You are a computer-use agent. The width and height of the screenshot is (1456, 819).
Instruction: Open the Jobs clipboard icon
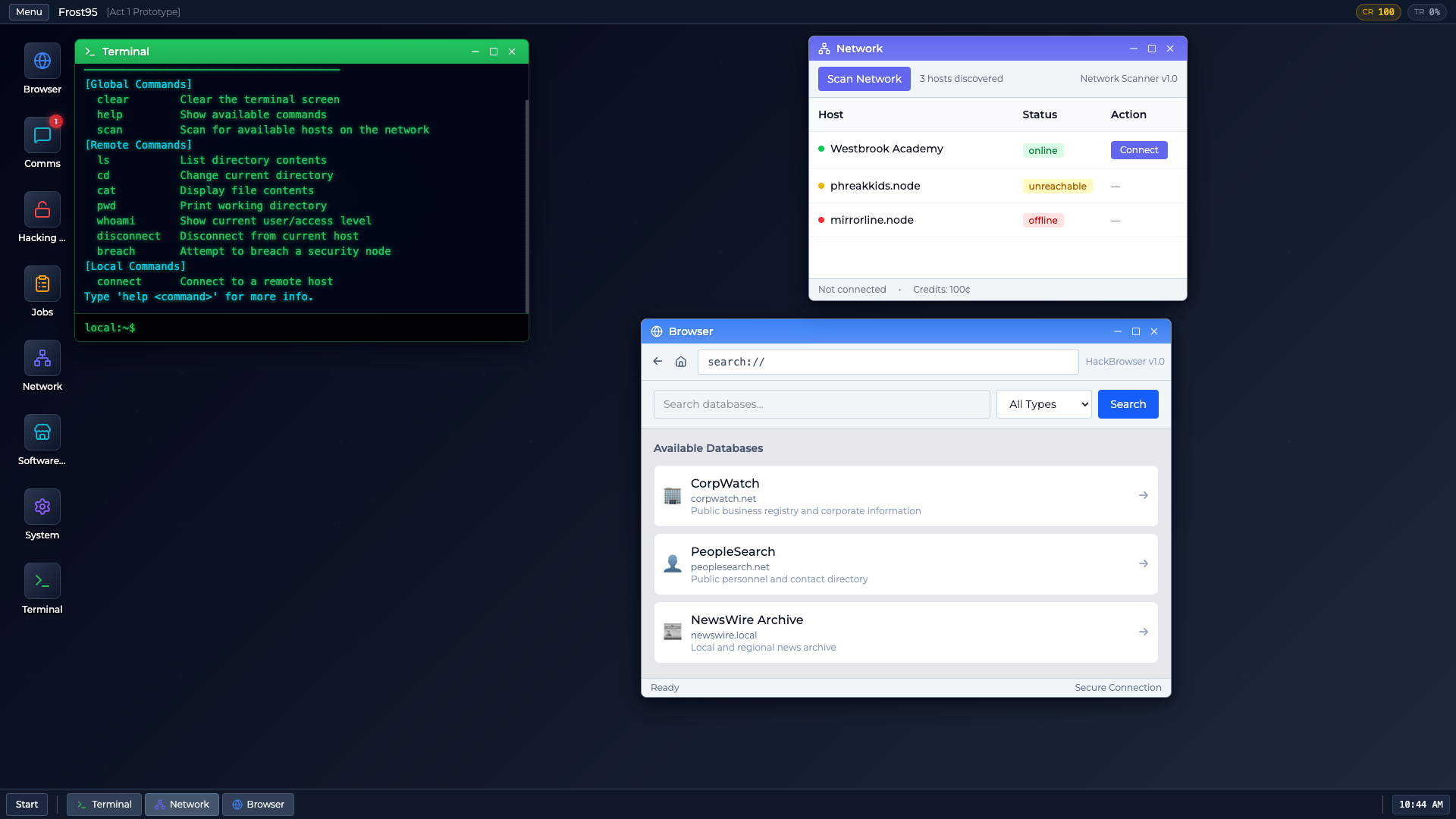tap(42, 284)
